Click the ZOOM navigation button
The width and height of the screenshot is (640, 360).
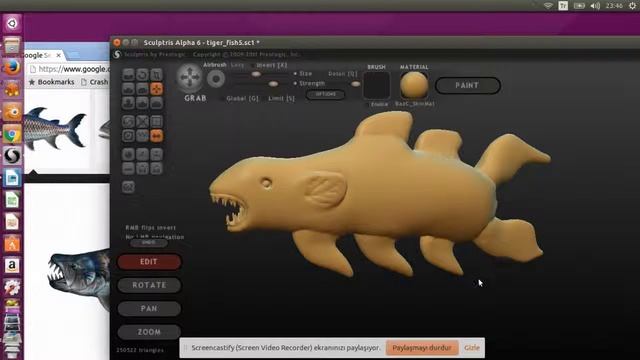[x=149, y=332]
